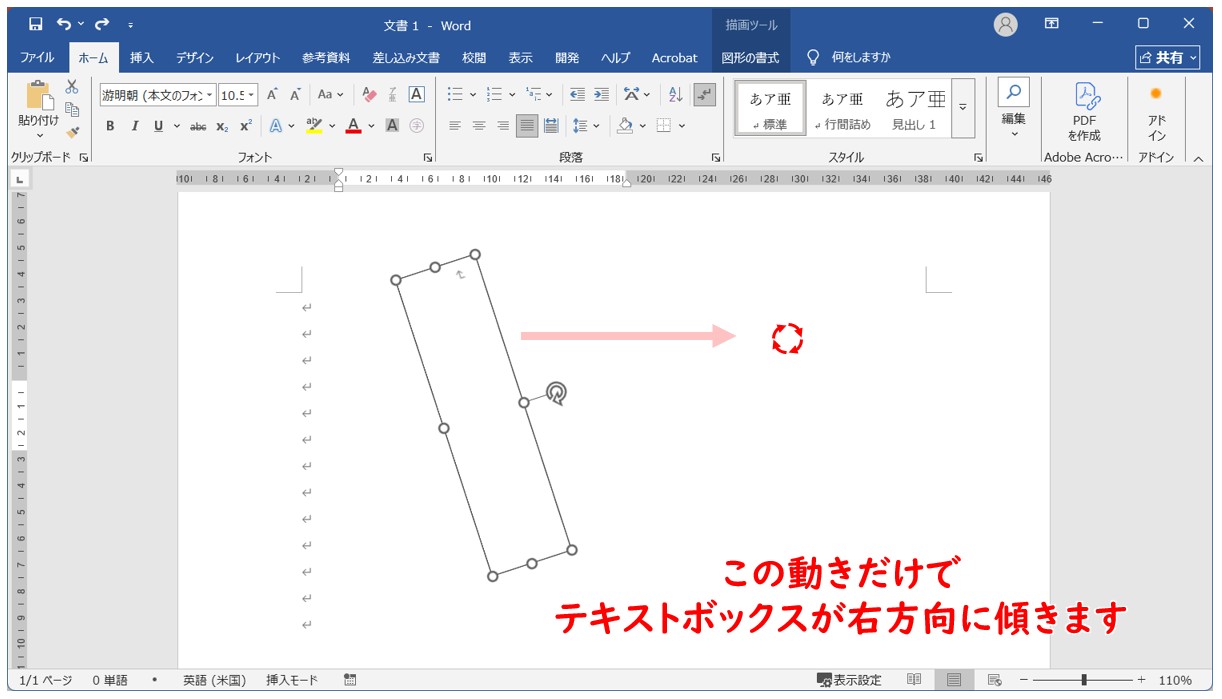Open the font size 10.5 dropdown

coord(251,95)
